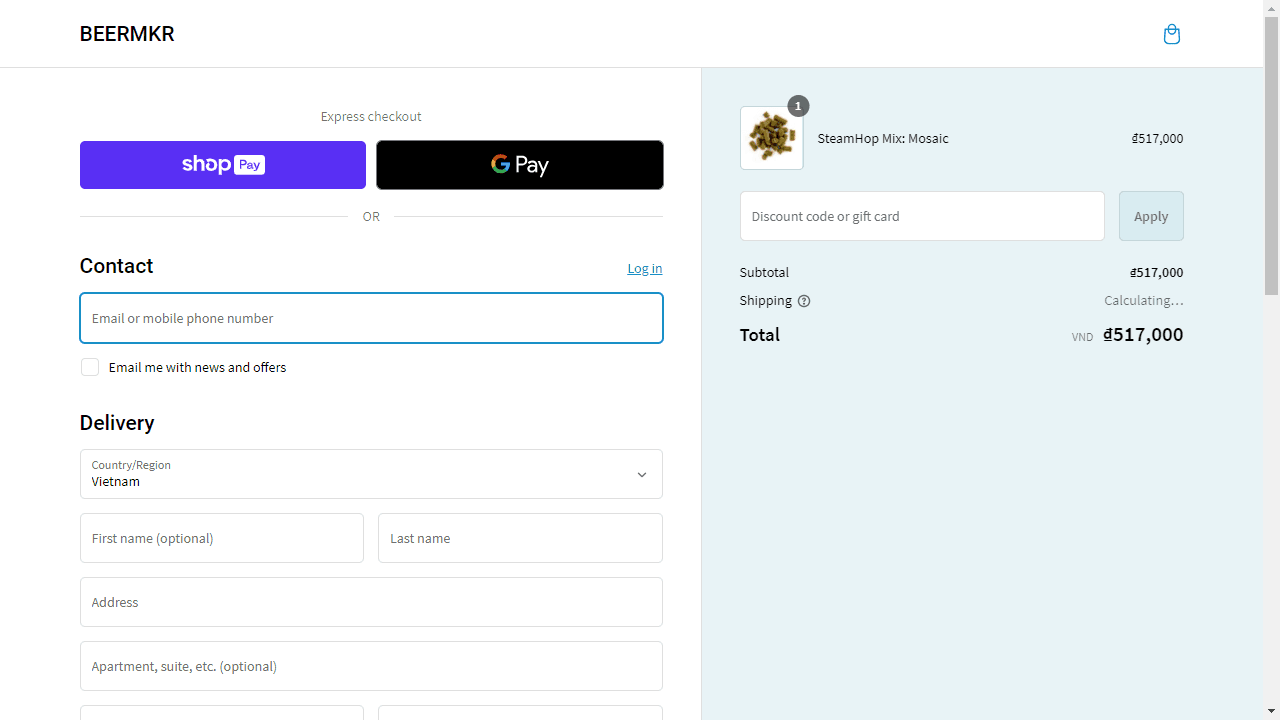Focus the email or mobile phone field
The width and height of the screenshot is (1280, 720).
coord(371,318)
